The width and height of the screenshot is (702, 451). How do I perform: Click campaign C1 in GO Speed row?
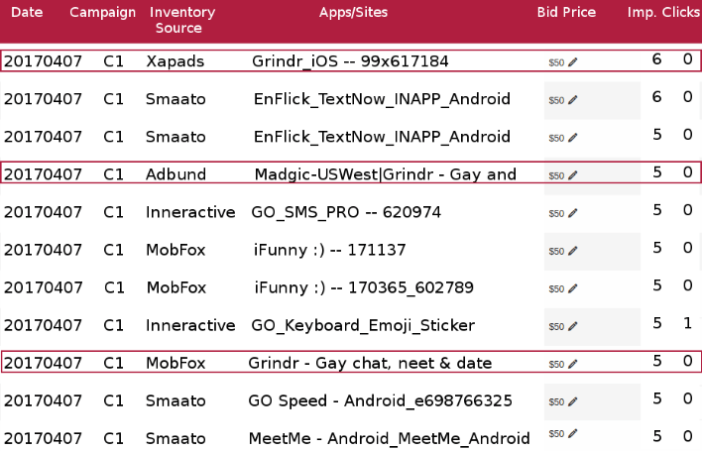click(113, 400)
